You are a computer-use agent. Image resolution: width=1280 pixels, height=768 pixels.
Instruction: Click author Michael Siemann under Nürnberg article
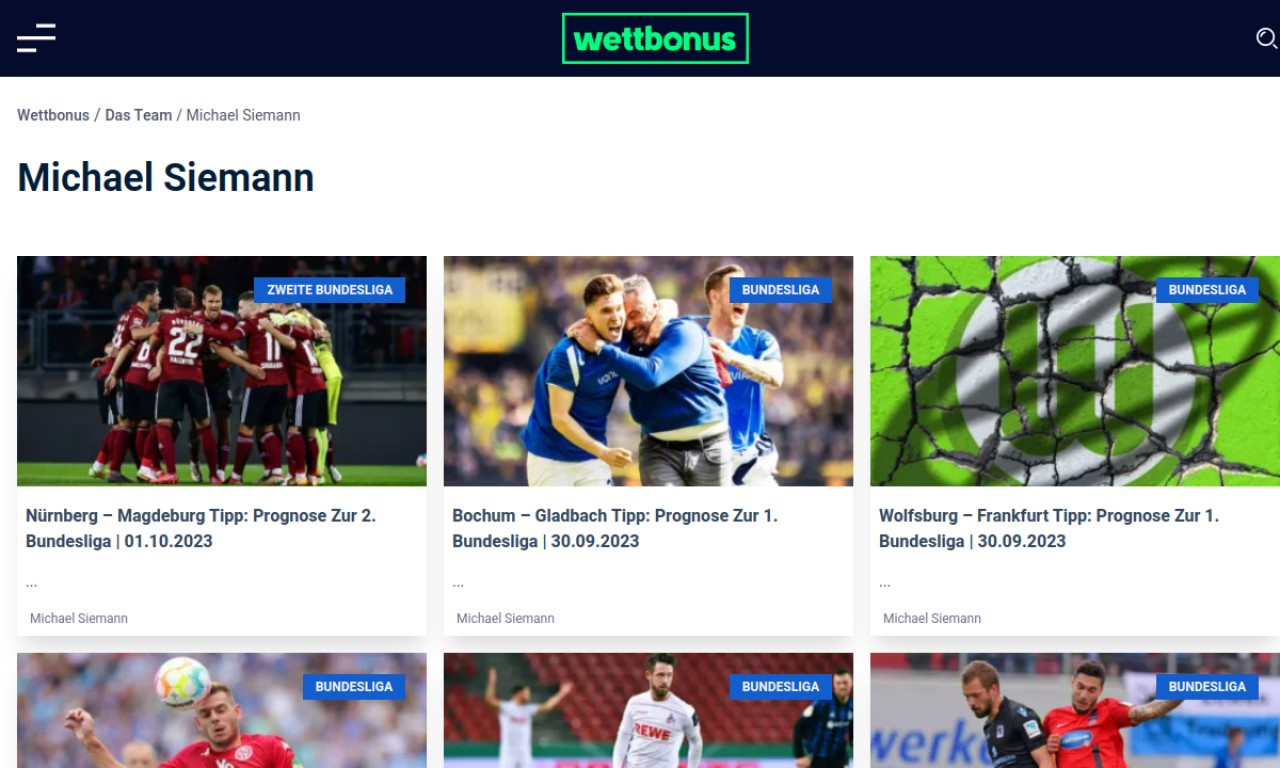(x=79, y=618)
